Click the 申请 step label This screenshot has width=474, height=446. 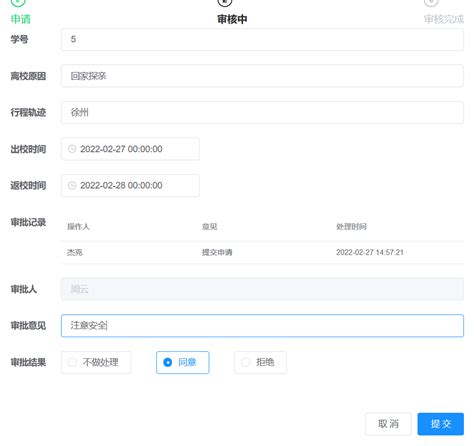tap(20, 19)
